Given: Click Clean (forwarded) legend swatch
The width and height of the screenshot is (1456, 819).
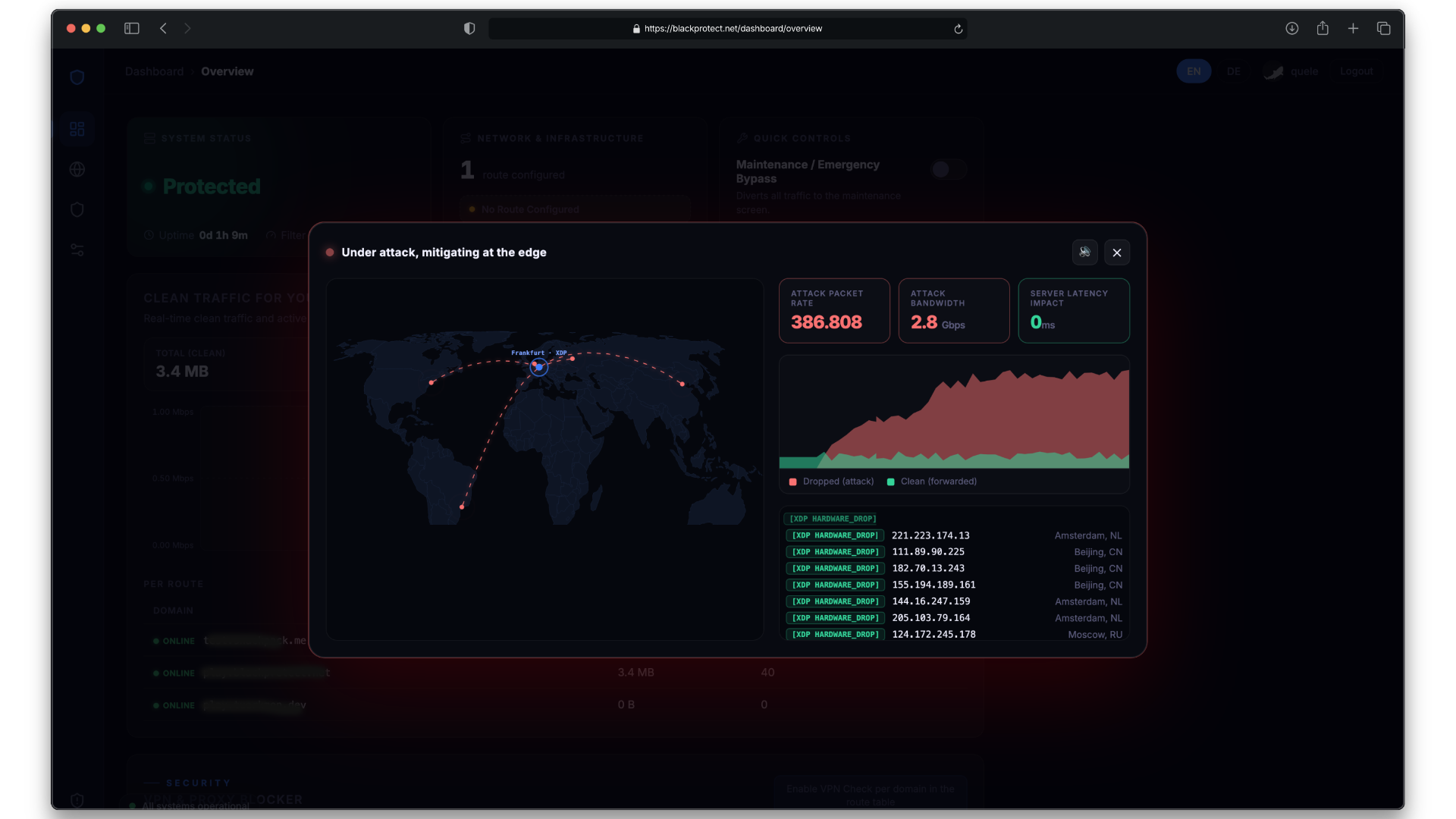Looking at the screenshot, I should click(890, 482).
